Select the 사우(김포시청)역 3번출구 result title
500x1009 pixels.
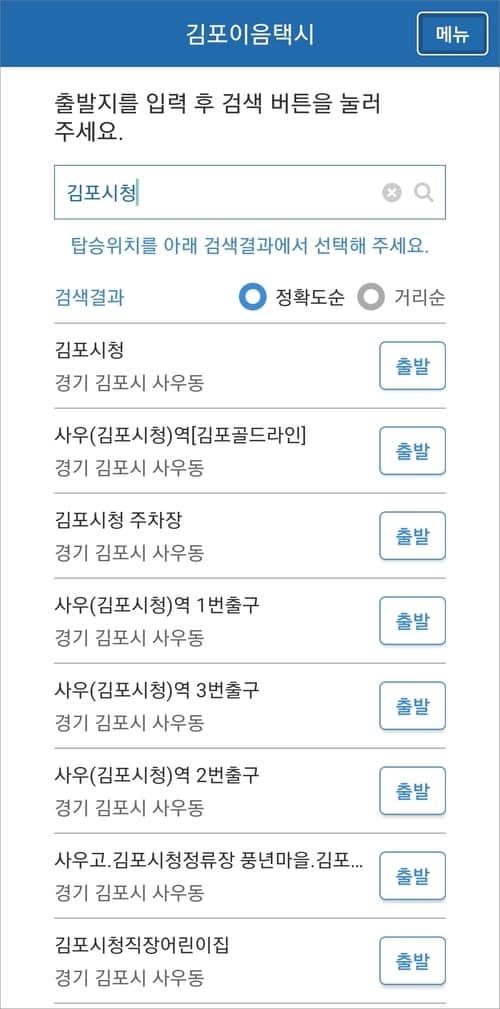(158, 690)
